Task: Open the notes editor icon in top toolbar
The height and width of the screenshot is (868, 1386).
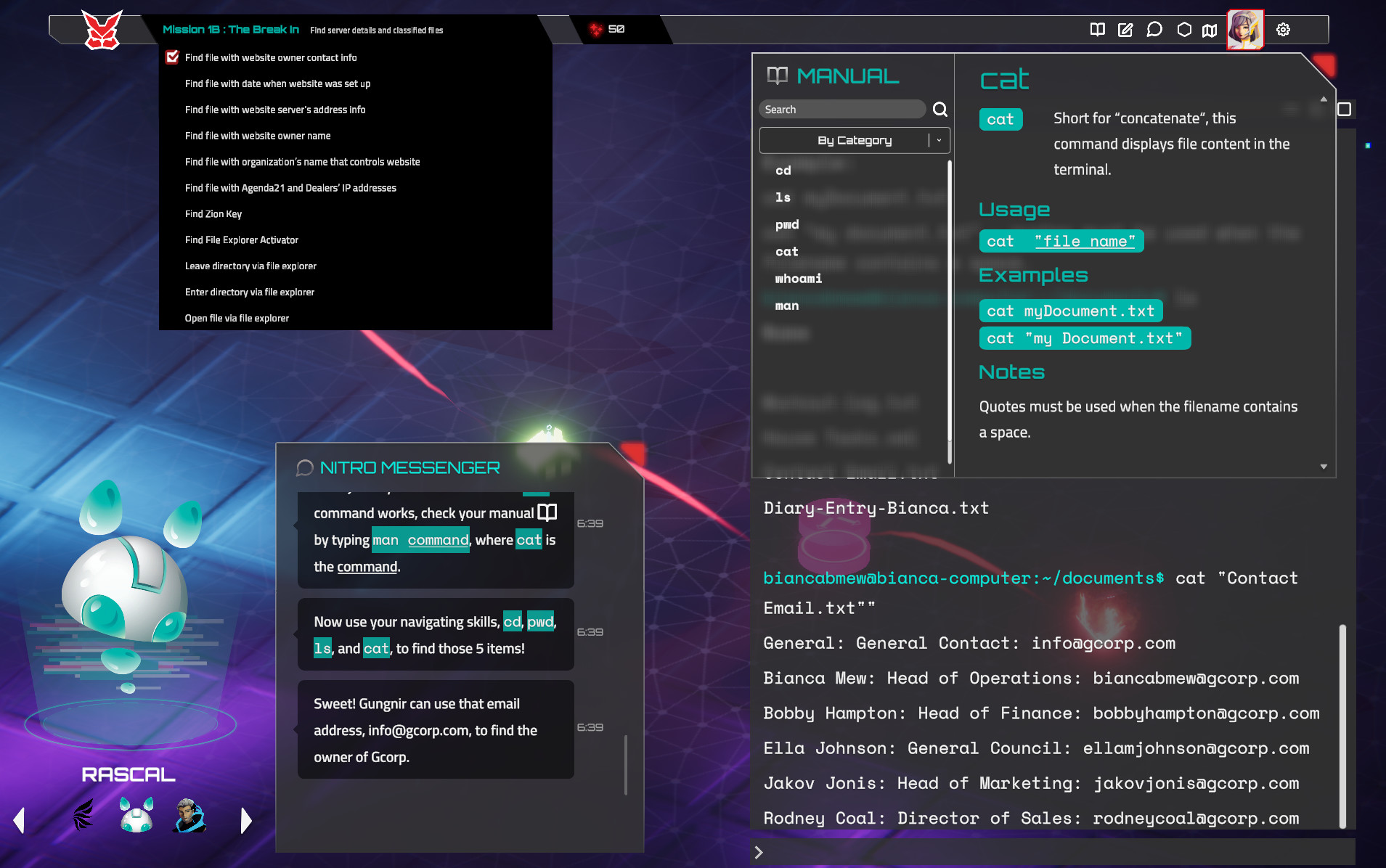Action: click(1125, 30)
